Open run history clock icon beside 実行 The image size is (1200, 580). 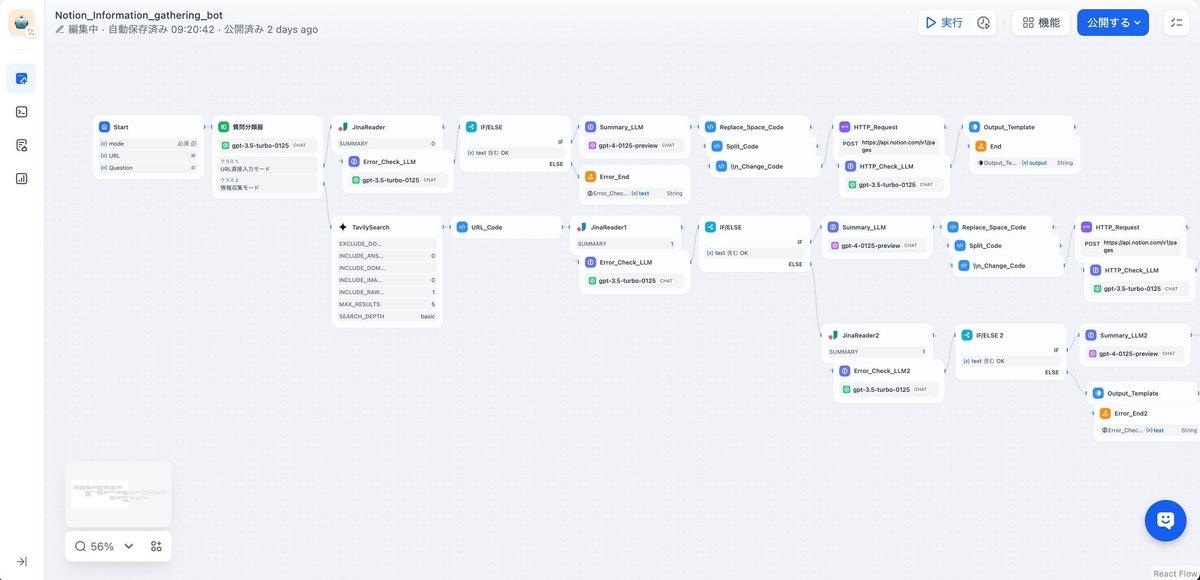coord(983,22)
